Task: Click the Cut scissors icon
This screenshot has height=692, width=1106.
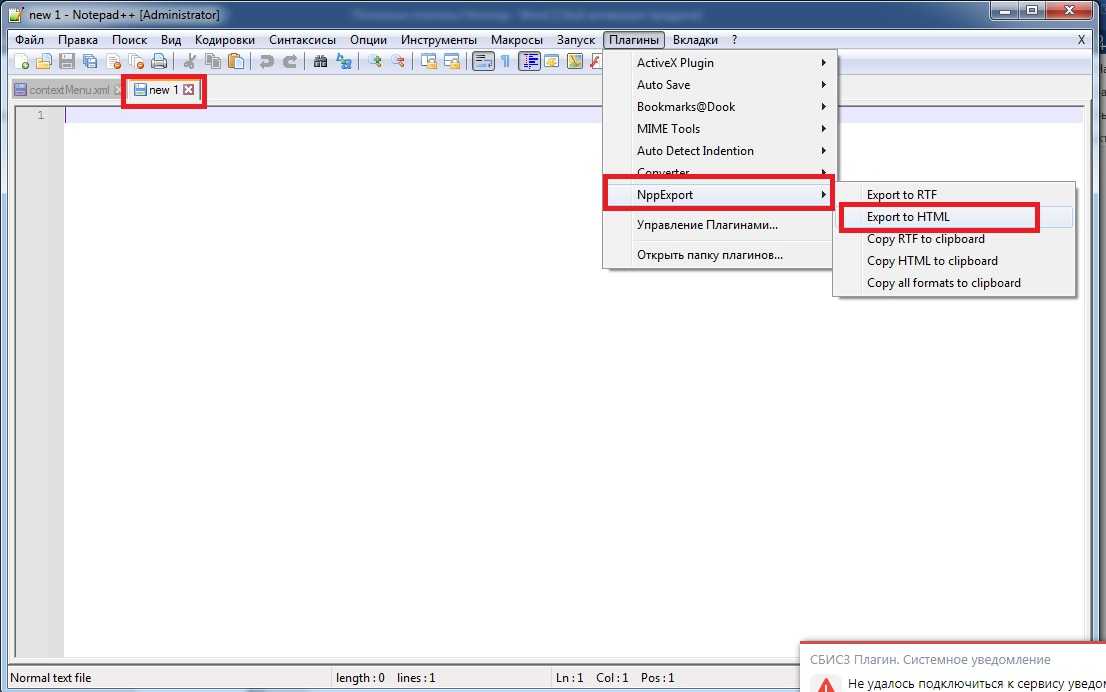Action: 190,62
